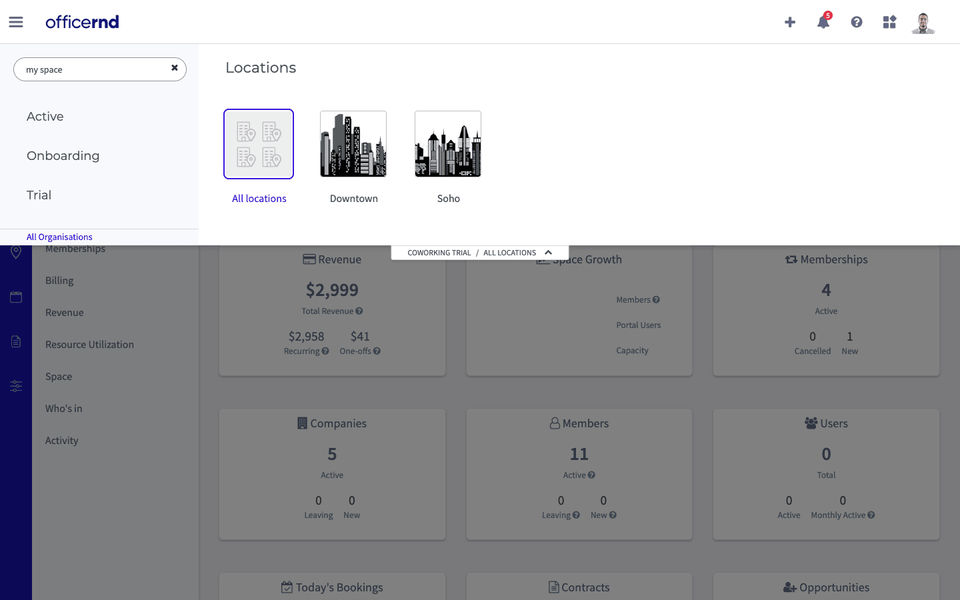Click the All locations label
960x600 pixels.
259,198
